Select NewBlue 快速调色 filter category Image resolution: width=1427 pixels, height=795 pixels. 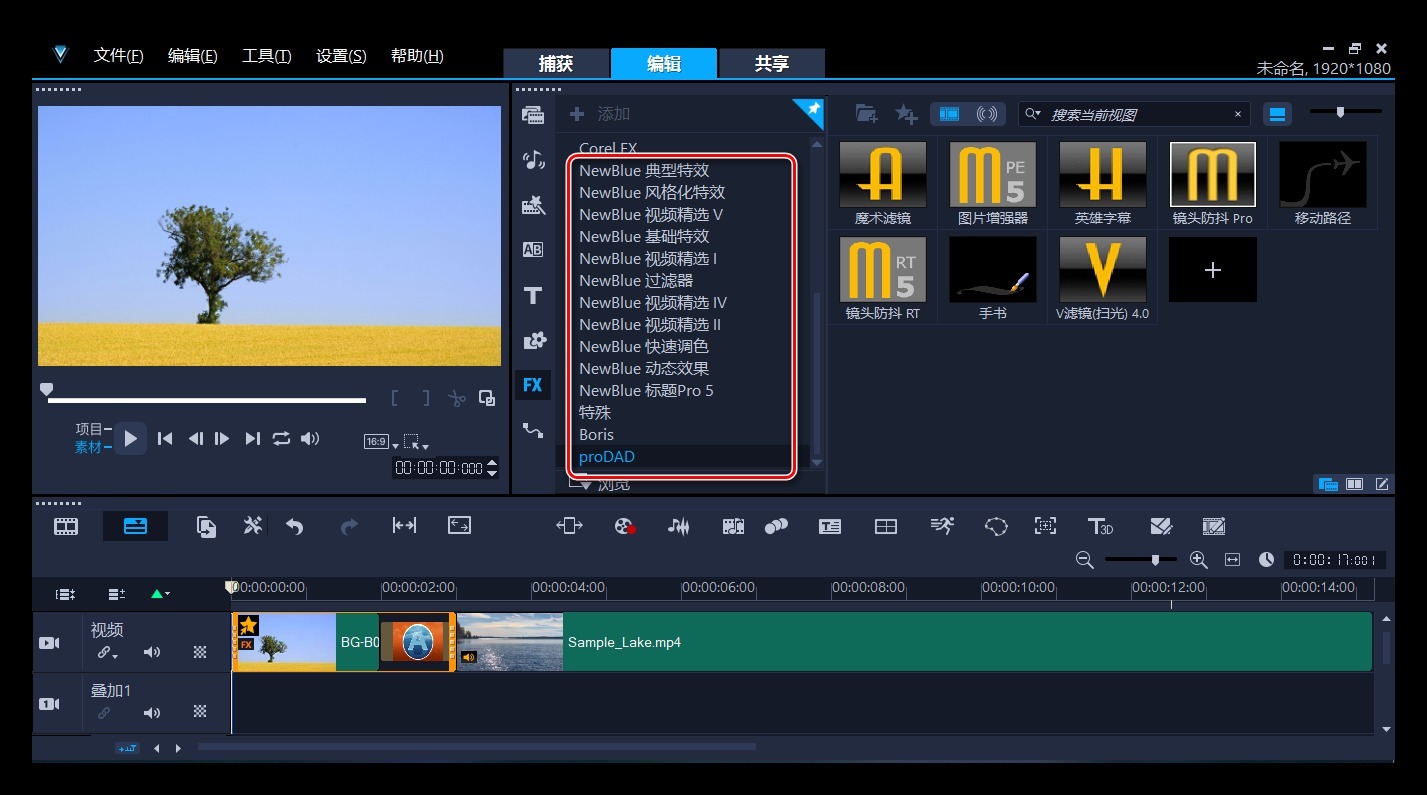pos(643,346)
